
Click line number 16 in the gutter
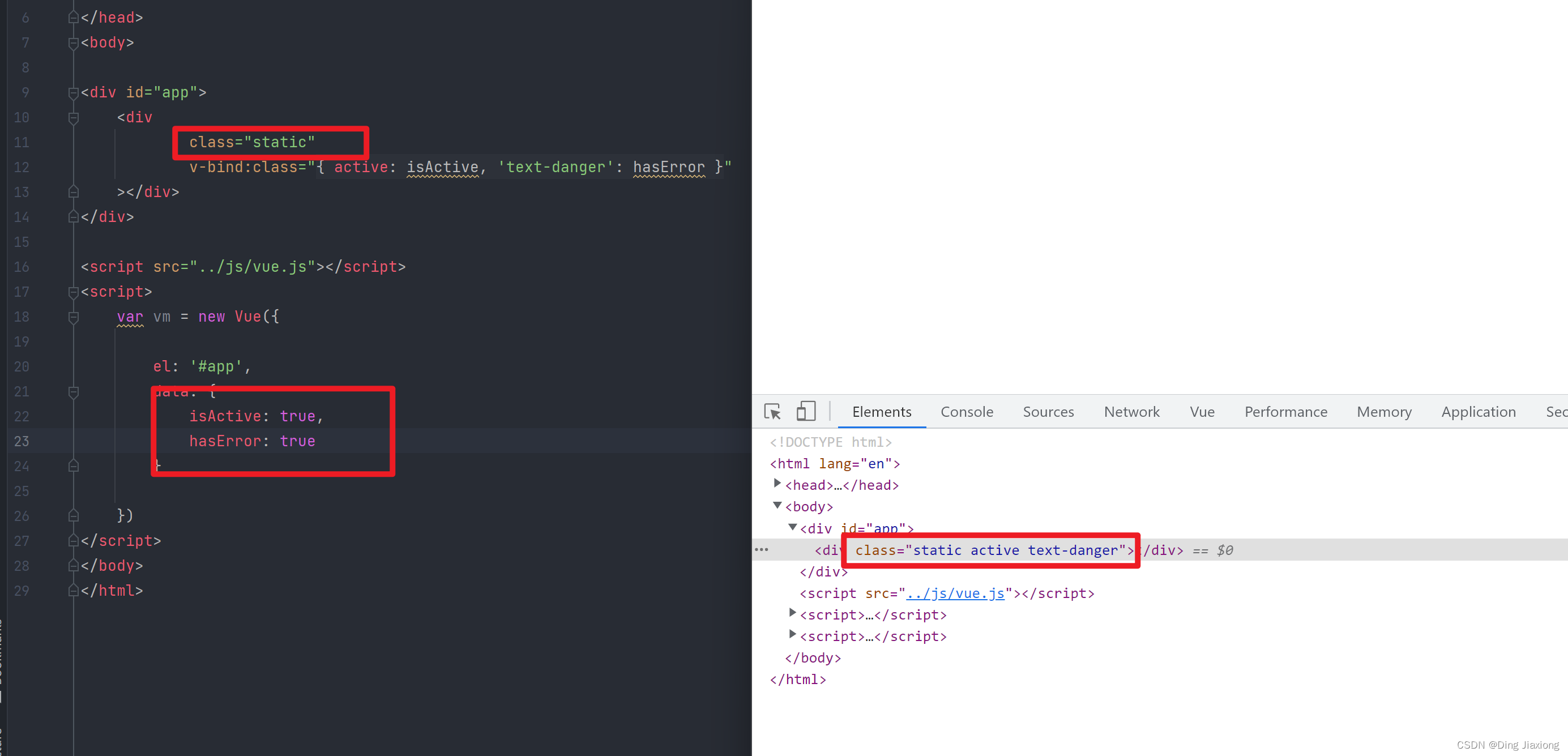tap(22, 267)
